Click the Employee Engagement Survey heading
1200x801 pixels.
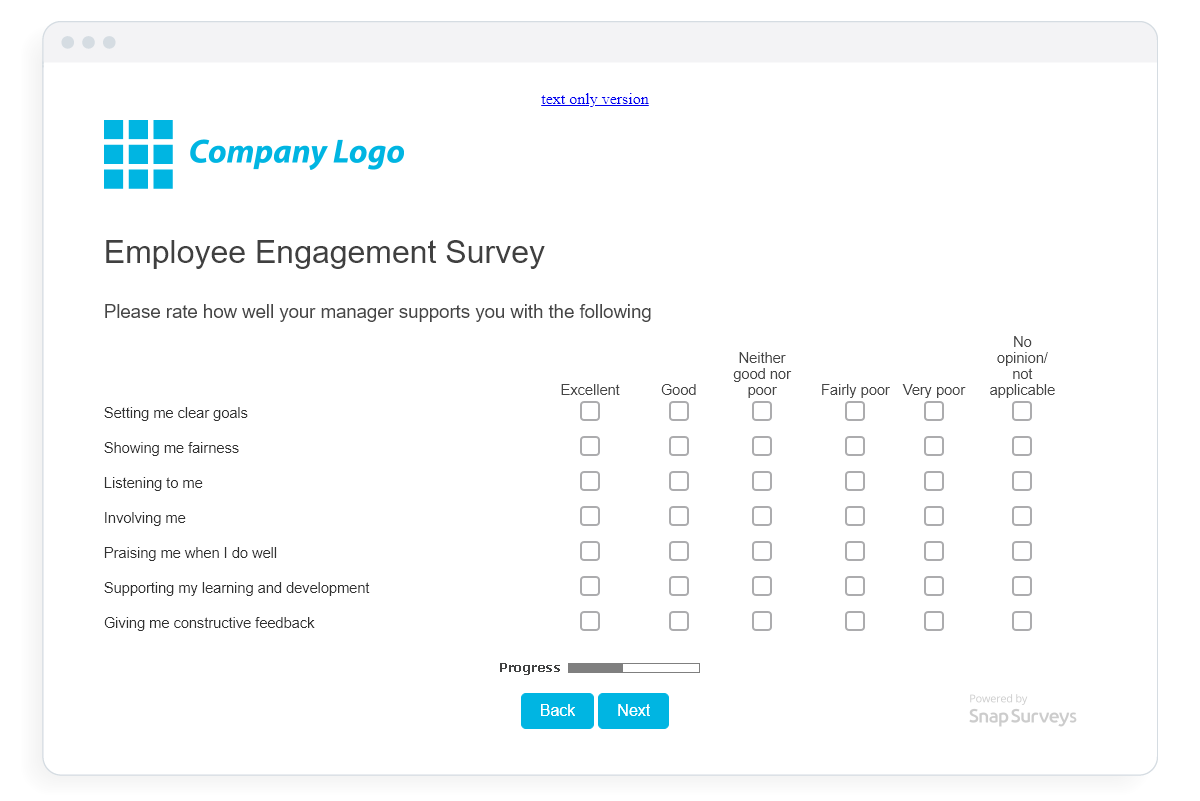tap(324, 252)
